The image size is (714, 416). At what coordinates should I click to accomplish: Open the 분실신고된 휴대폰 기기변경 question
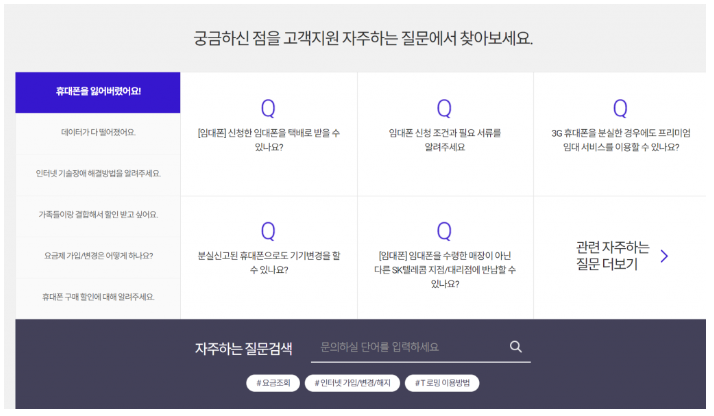tap(268, 262)
